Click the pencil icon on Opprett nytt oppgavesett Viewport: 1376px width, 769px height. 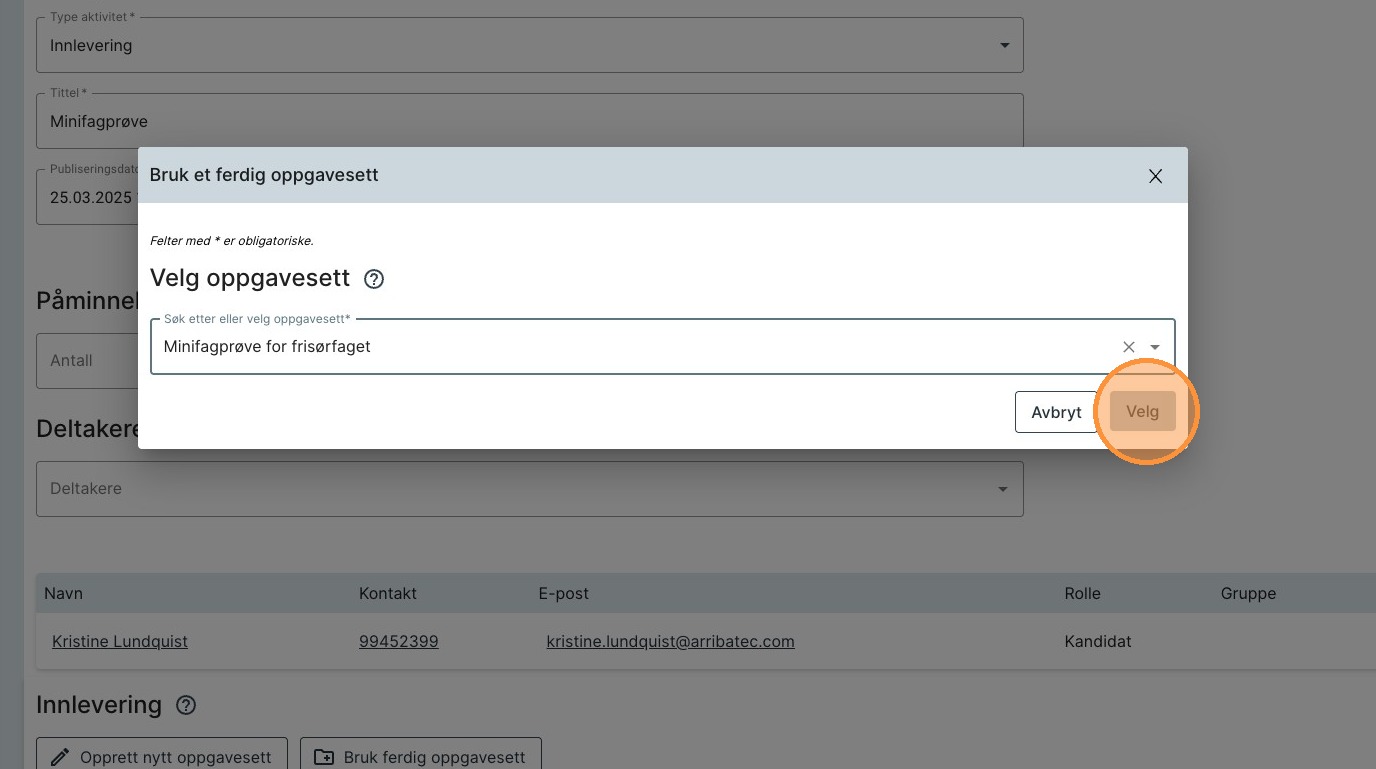coord(61,757)
